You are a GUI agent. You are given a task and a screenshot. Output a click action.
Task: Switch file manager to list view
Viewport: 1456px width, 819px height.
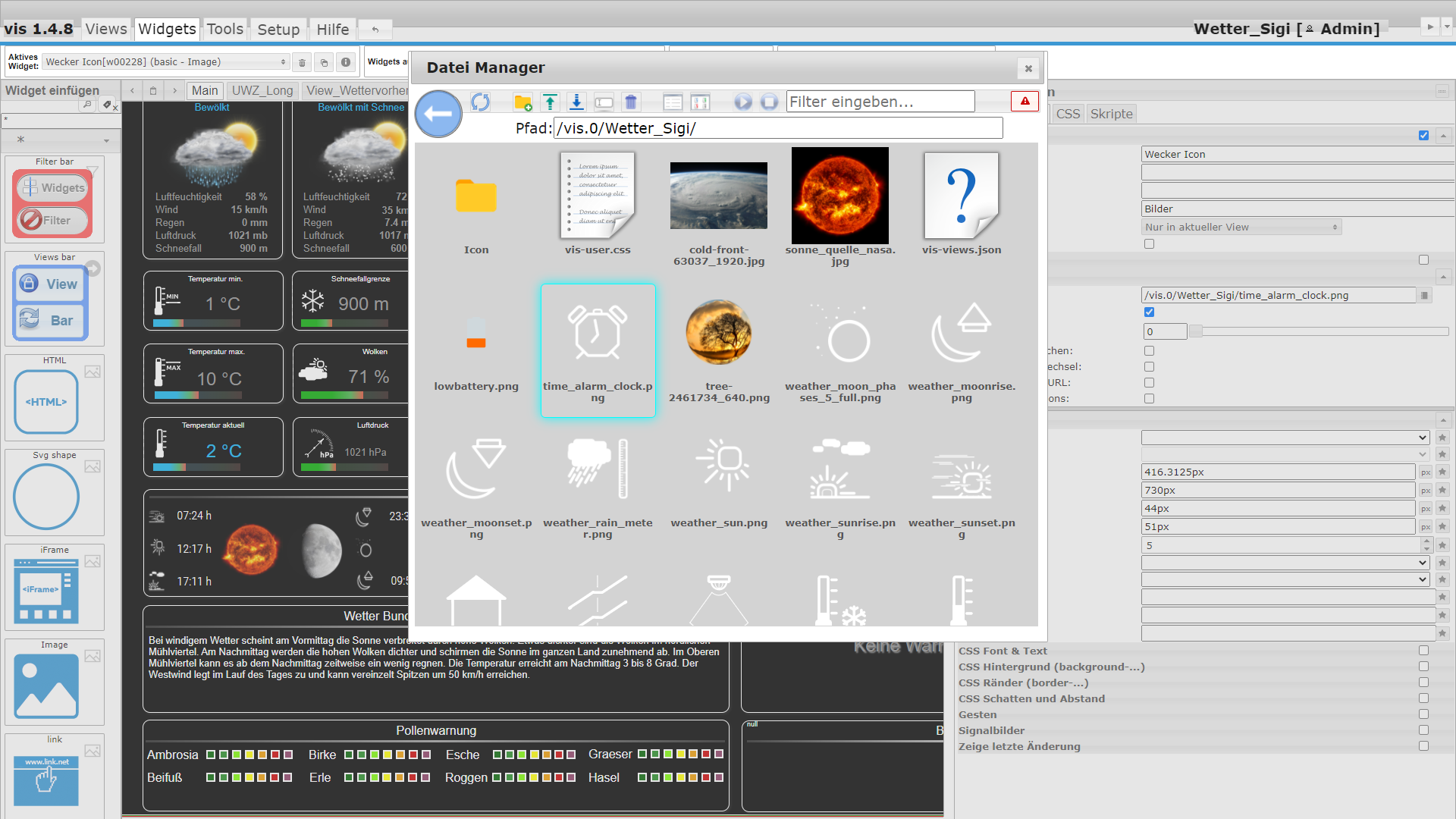[673, 102]
